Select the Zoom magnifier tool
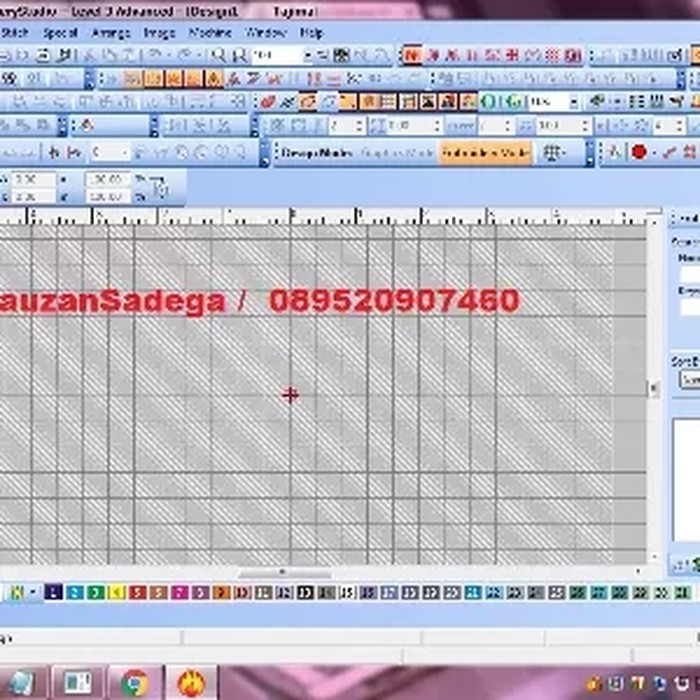 tap(219, 55)
